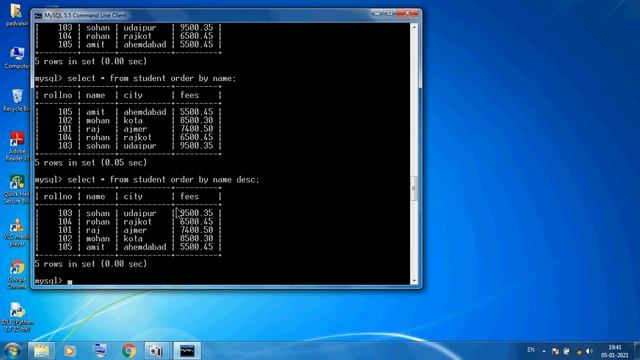Viewport: 640px width, 360px height.
Task: Select the Google Chrome desktop shortcut
Action: click(17, 275)
